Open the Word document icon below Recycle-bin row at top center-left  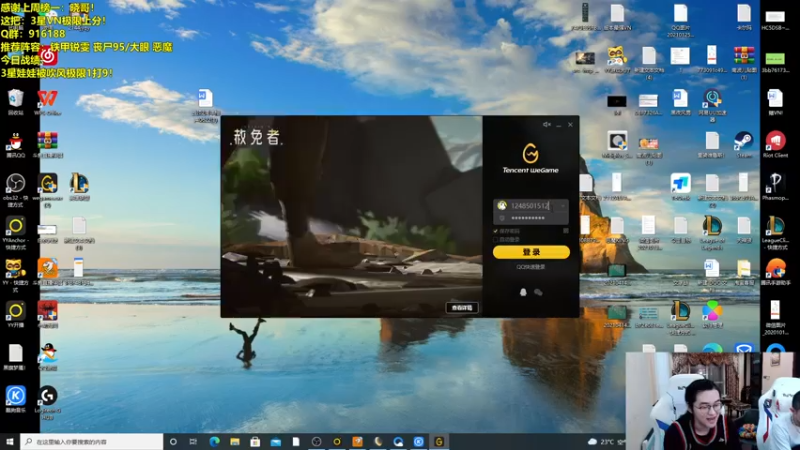tap(206, 106)
